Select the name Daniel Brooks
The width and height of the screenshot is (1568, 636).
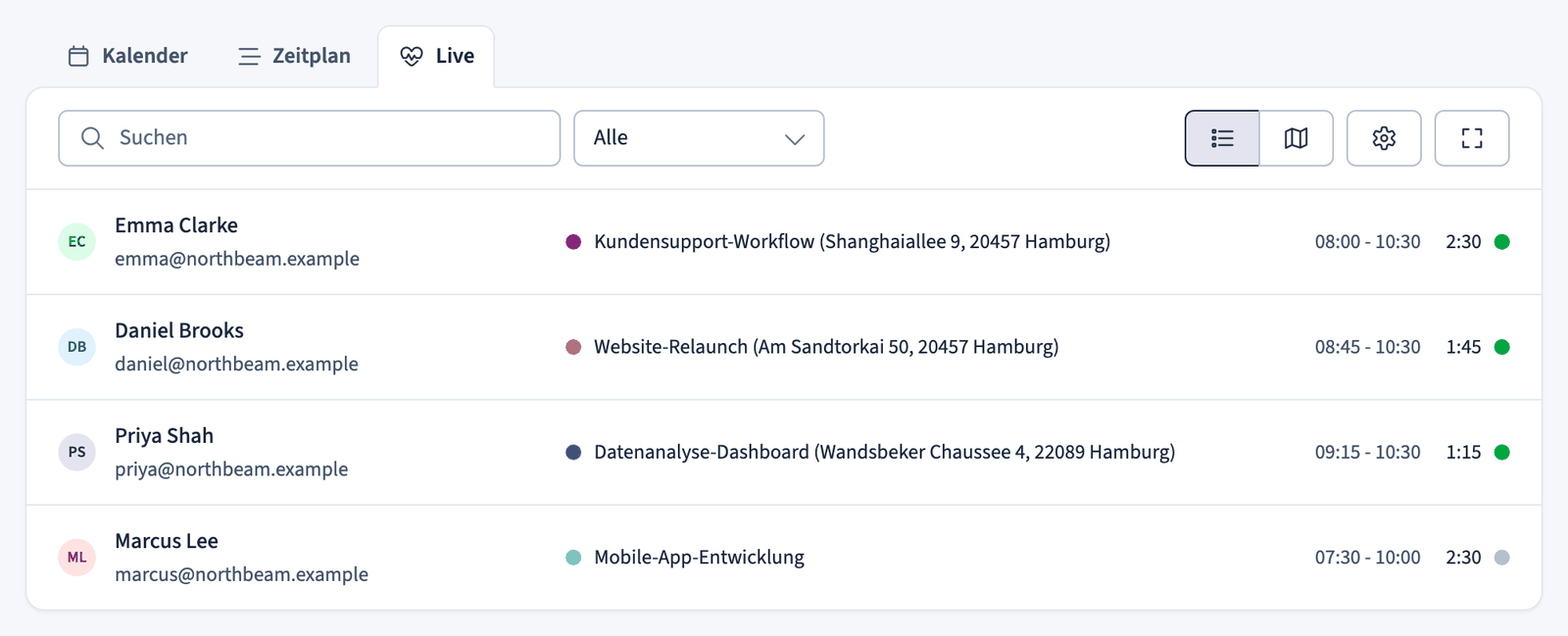[179, 330]
